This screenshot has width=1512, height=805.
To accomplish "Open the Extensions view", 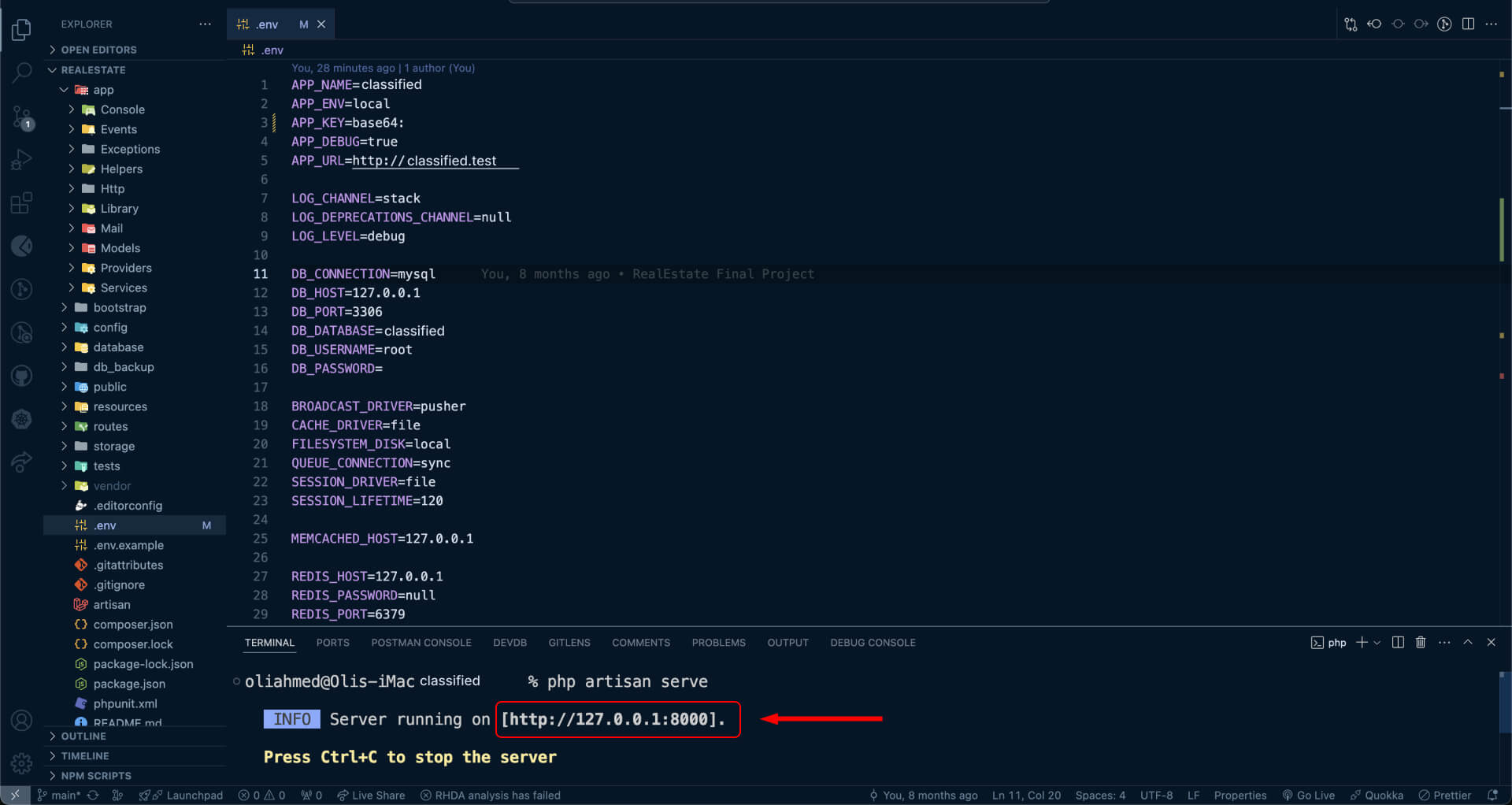I will click(22, 203).
